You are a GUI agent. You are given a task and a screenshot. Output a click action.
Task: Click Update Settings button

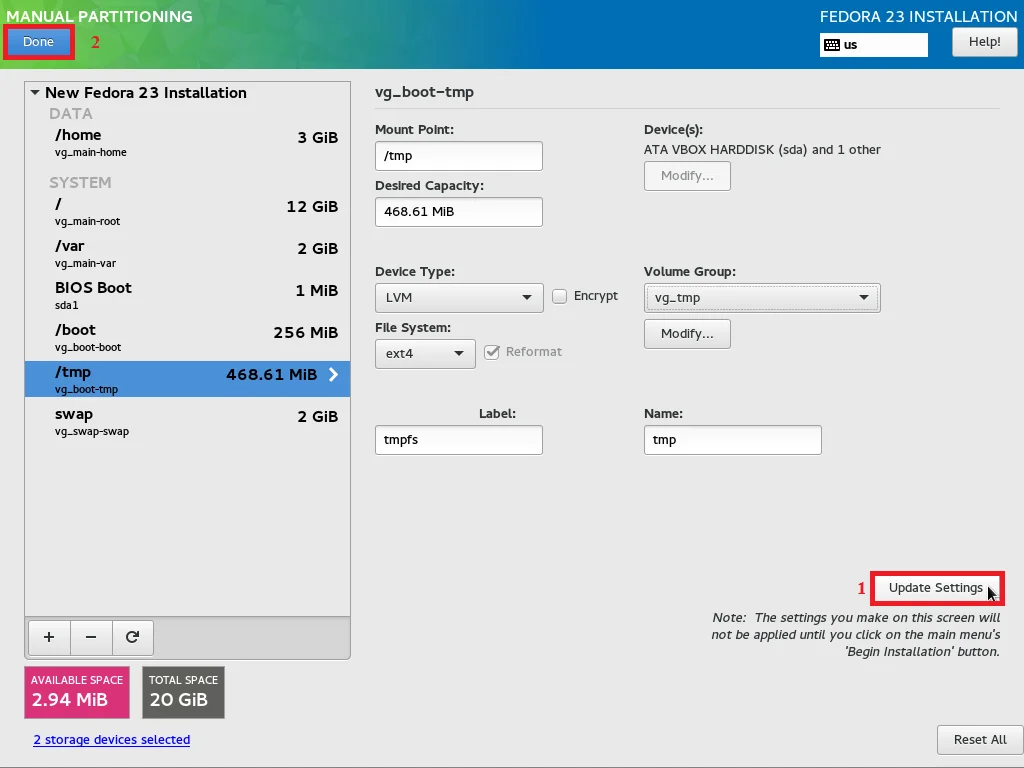[936, 588]
